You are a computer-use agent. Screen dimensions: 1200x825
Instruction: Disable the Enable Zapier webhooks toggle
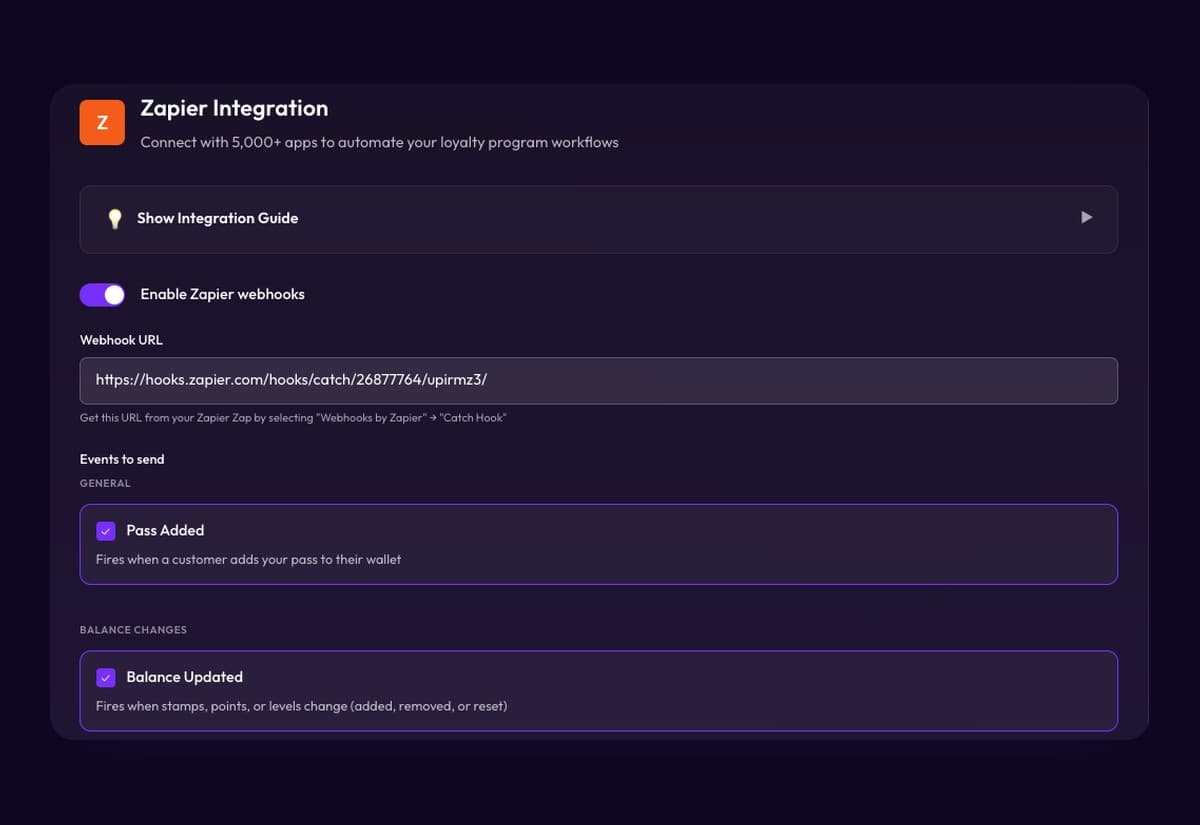pos(102,294)
